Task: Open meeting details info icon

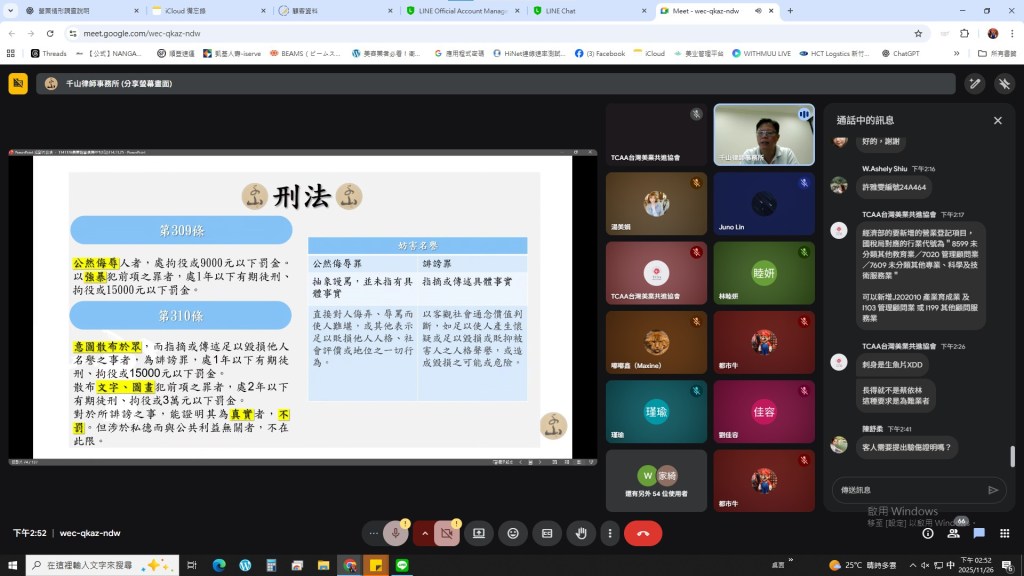Action: click(x=927, y=533)
